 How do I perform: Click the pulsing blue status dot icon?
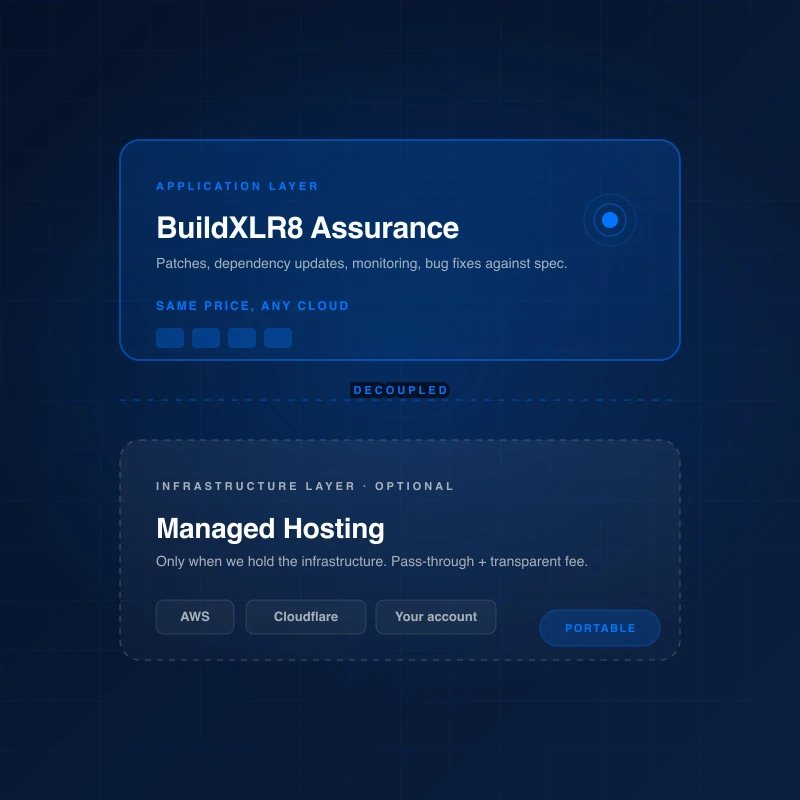coord(610,220)
